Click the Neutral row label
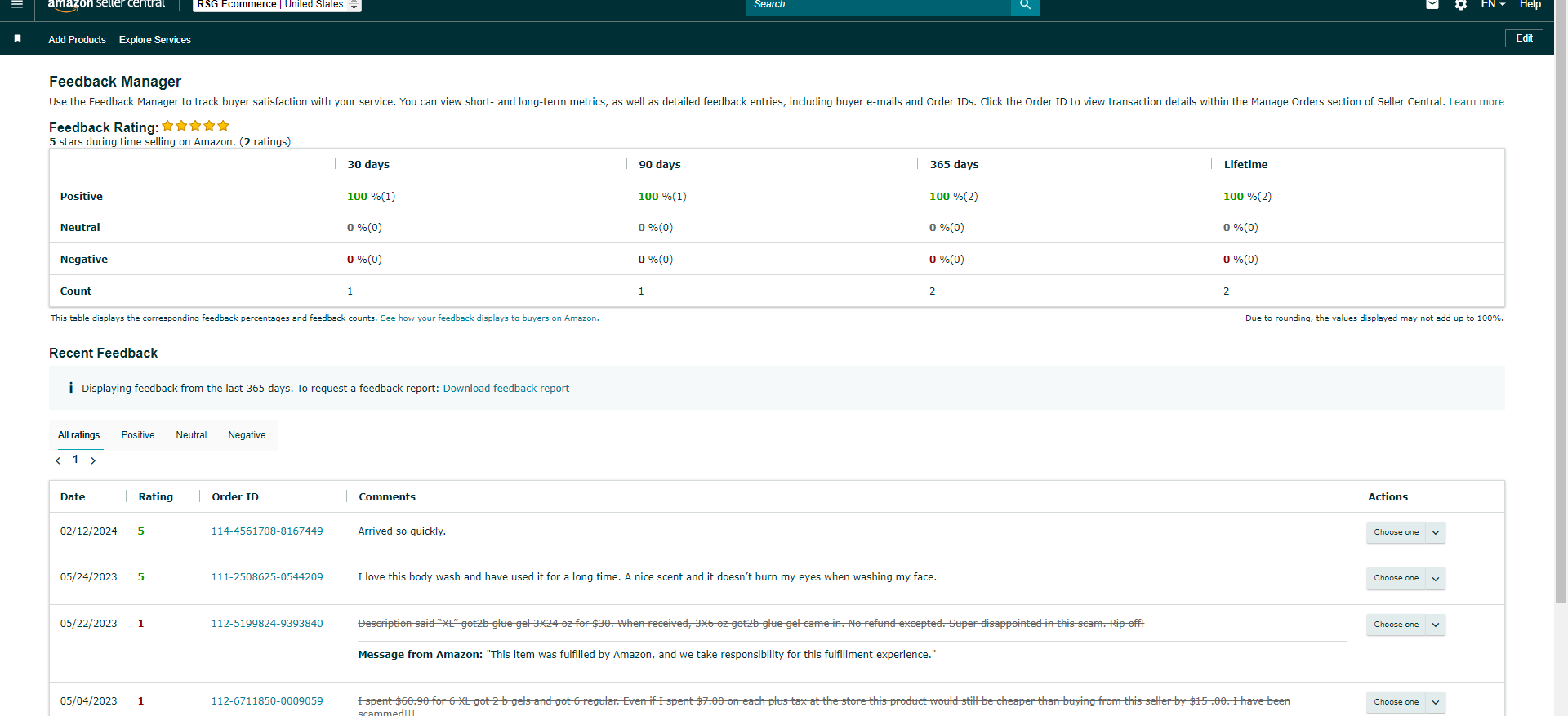 [x=80, y=228]
